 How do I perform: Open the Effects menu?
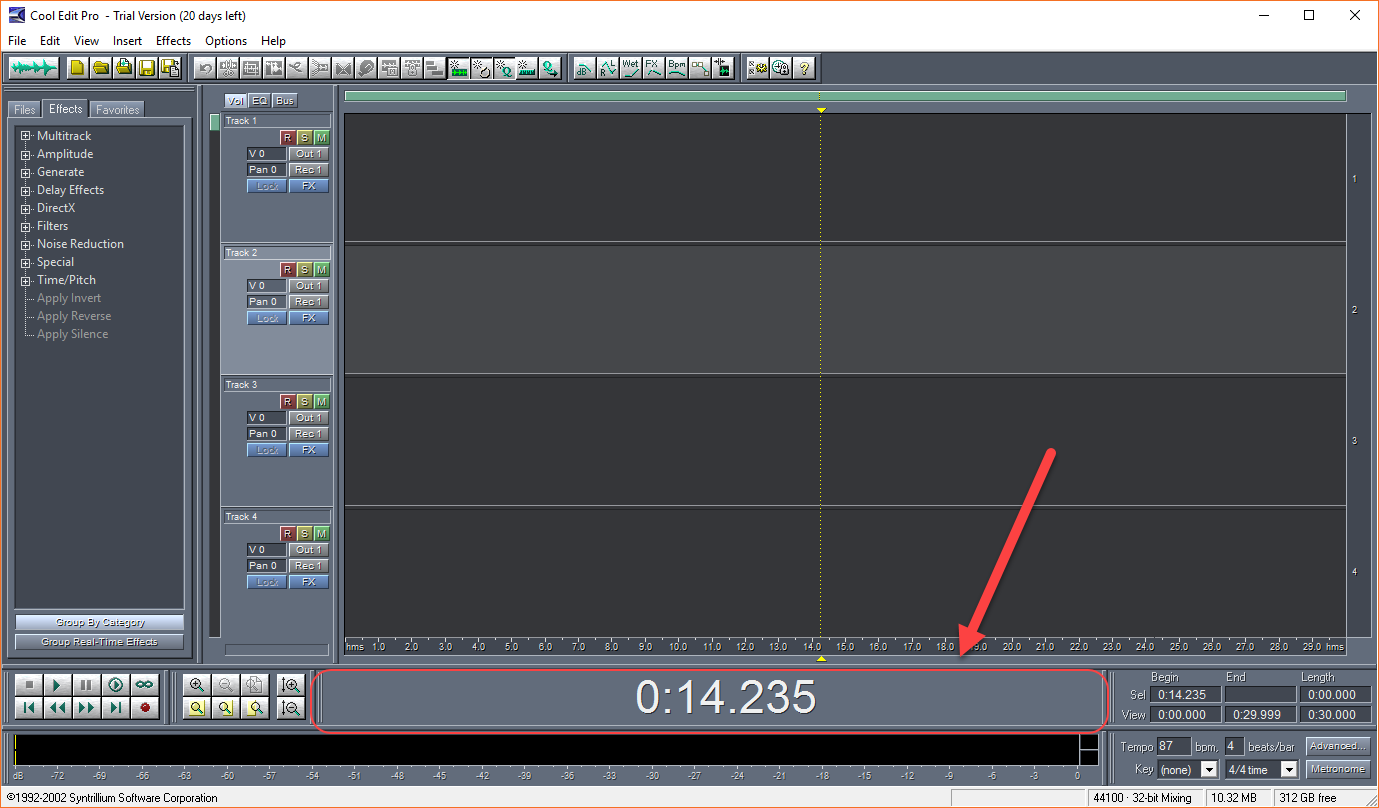point(173,41)
